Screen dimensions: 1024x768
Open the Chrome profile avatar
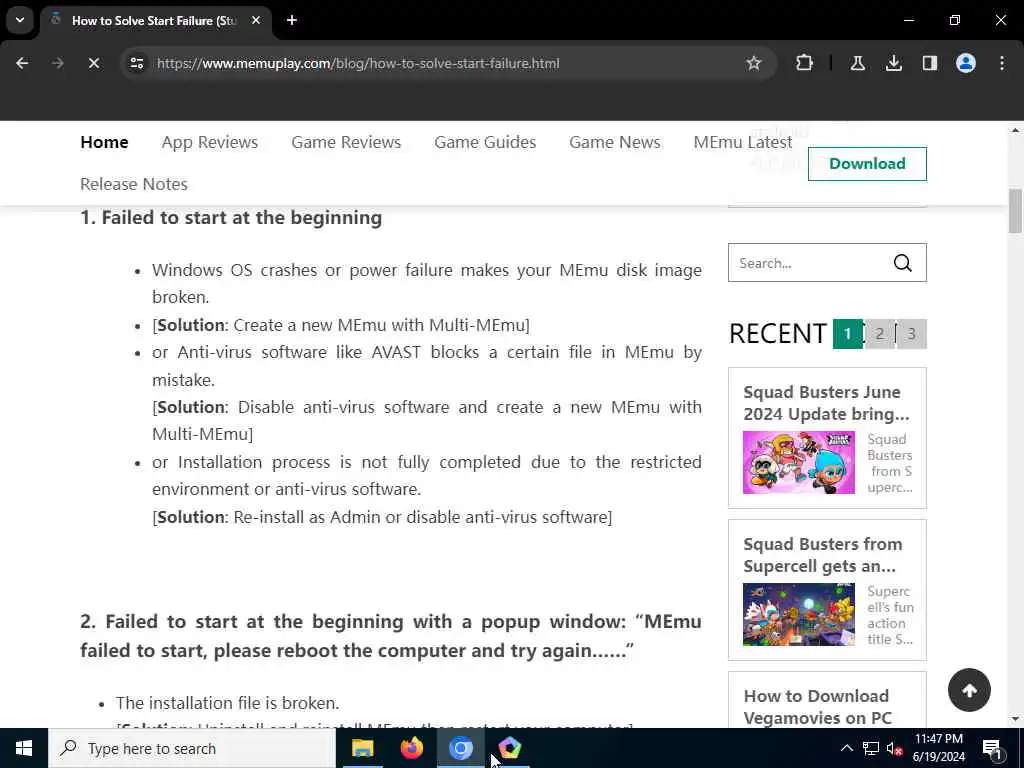[965, 63]
